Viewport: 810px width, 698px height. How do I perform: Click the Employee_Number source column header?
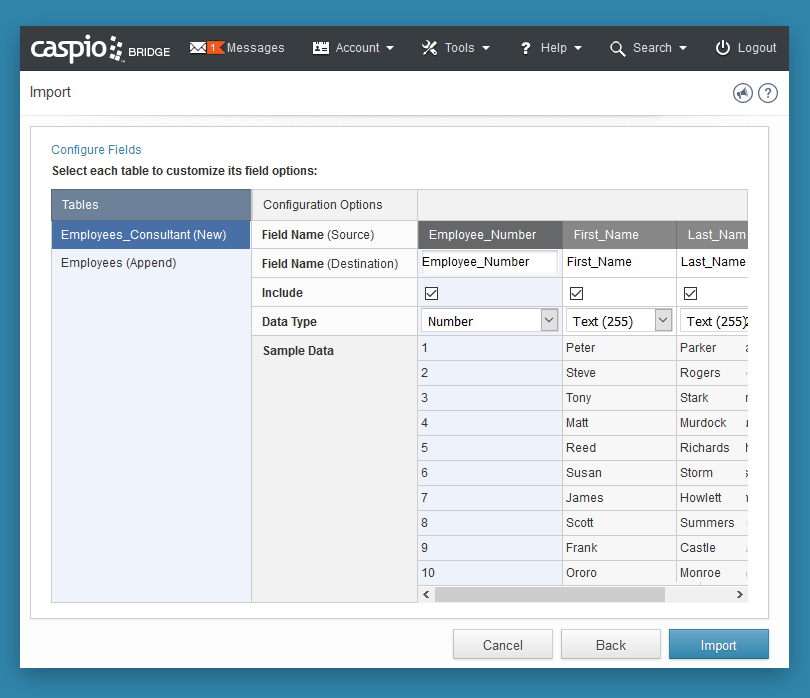tap(490, 235)
